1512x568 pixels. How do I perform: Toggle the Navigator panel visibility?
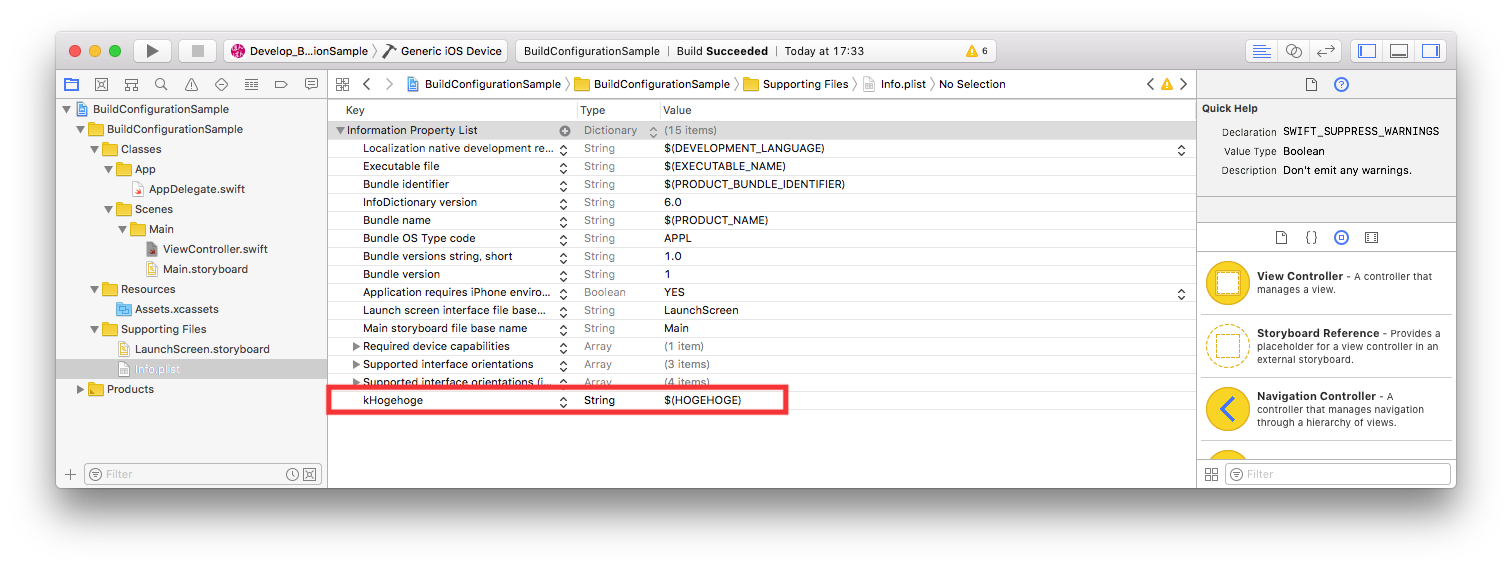point(1367,51)
